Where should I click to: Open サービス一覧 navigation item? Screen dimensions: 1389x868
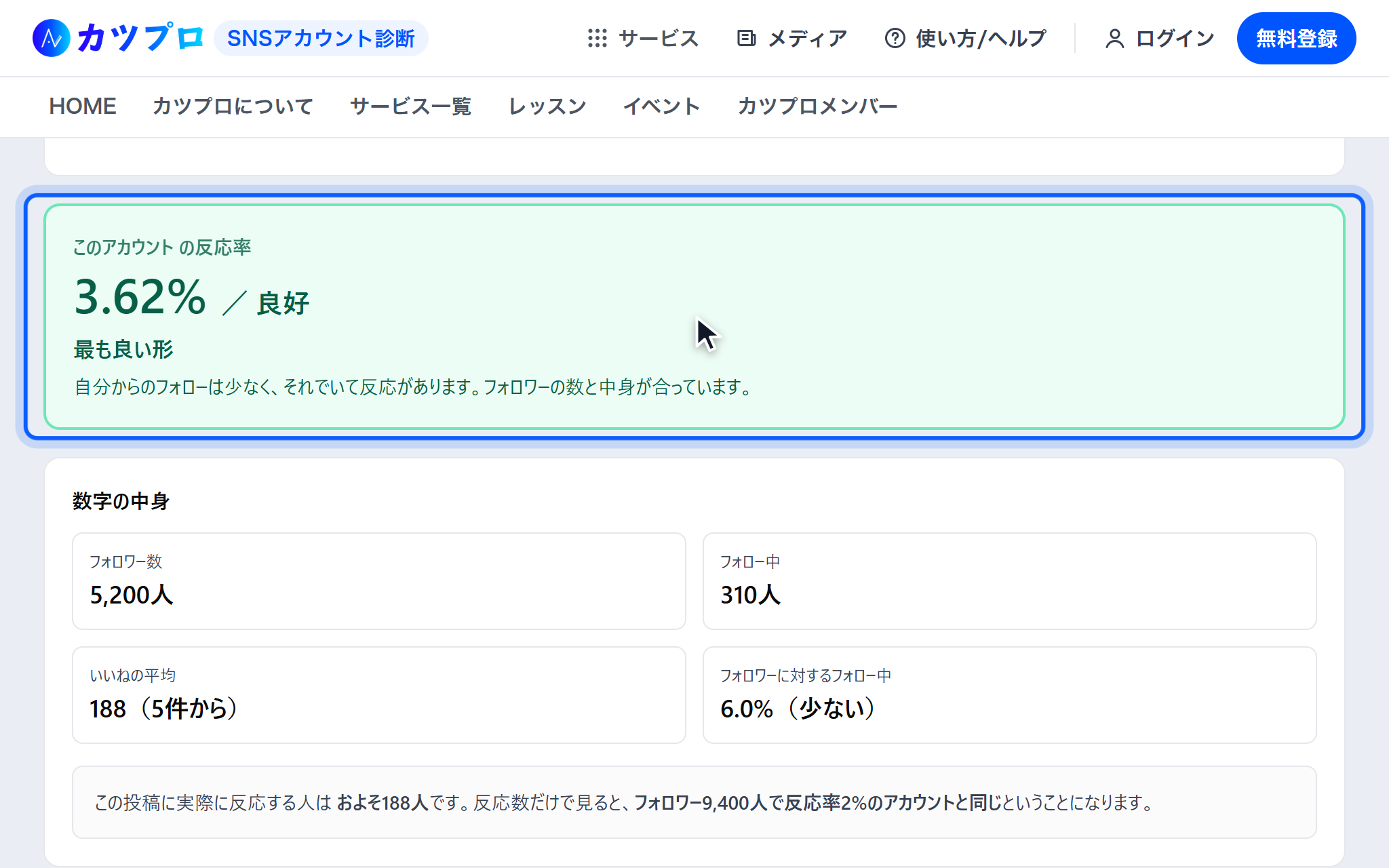pos(410,106)
